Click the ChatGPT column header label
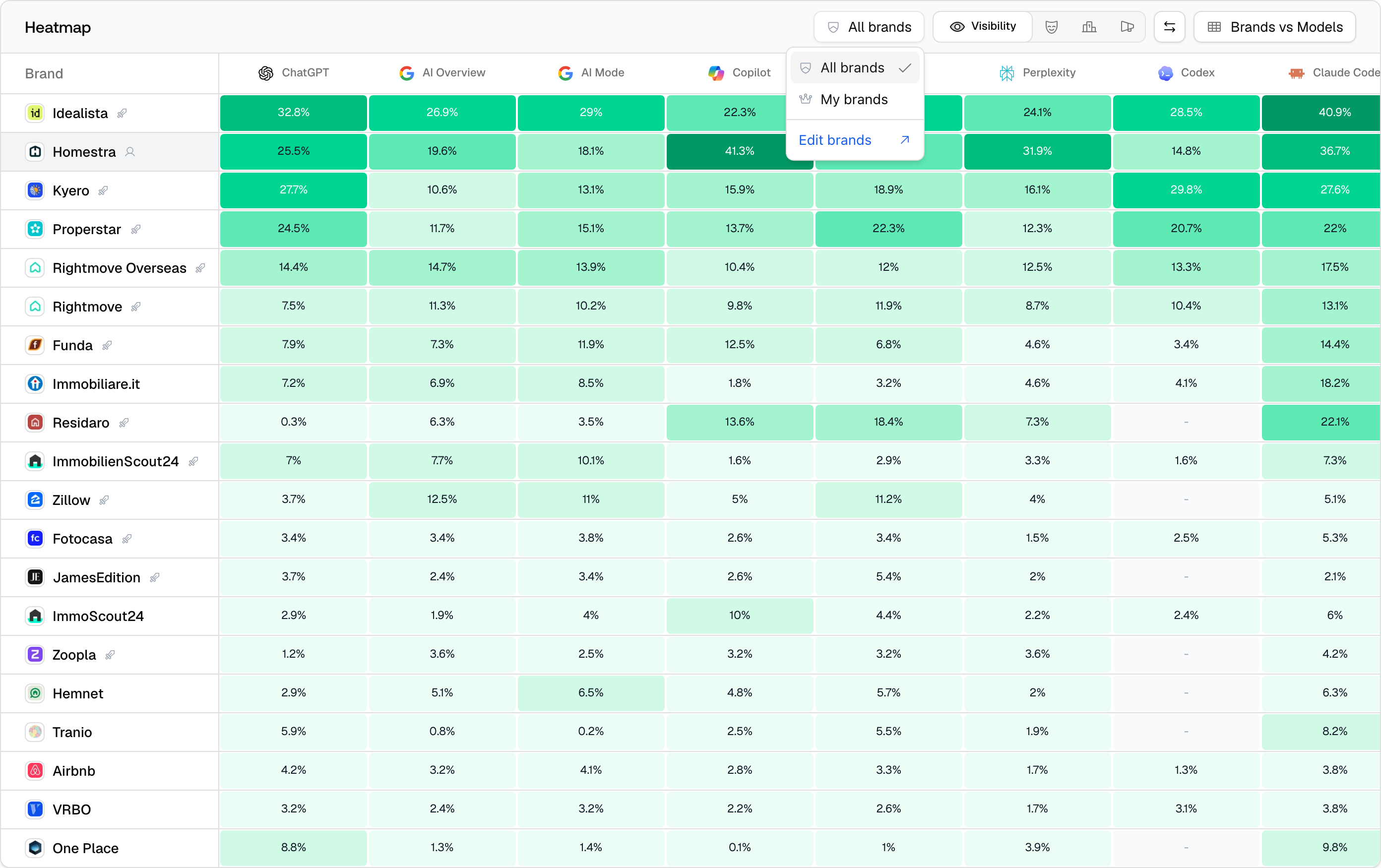1381x868 pixels. click(x=305, y=73)
